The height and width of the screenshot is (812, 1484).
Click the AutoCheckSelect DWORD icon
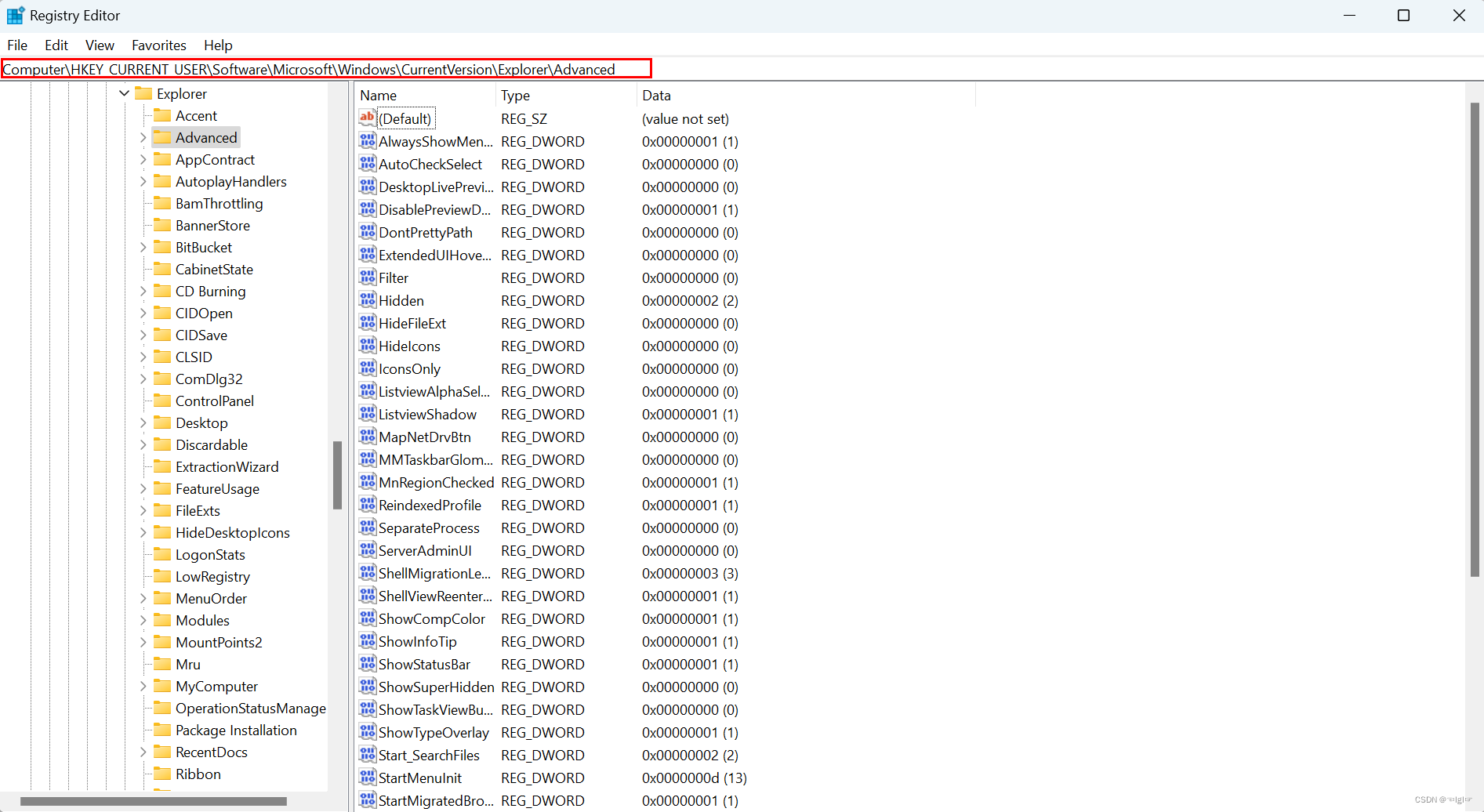(x=368, y=164)
